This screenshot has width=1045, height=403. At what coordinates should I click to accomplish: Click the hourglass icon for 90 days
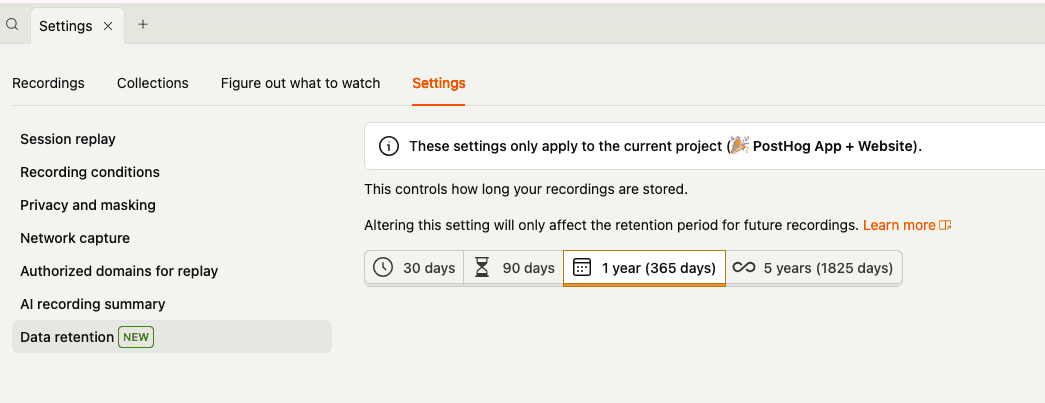483,268
